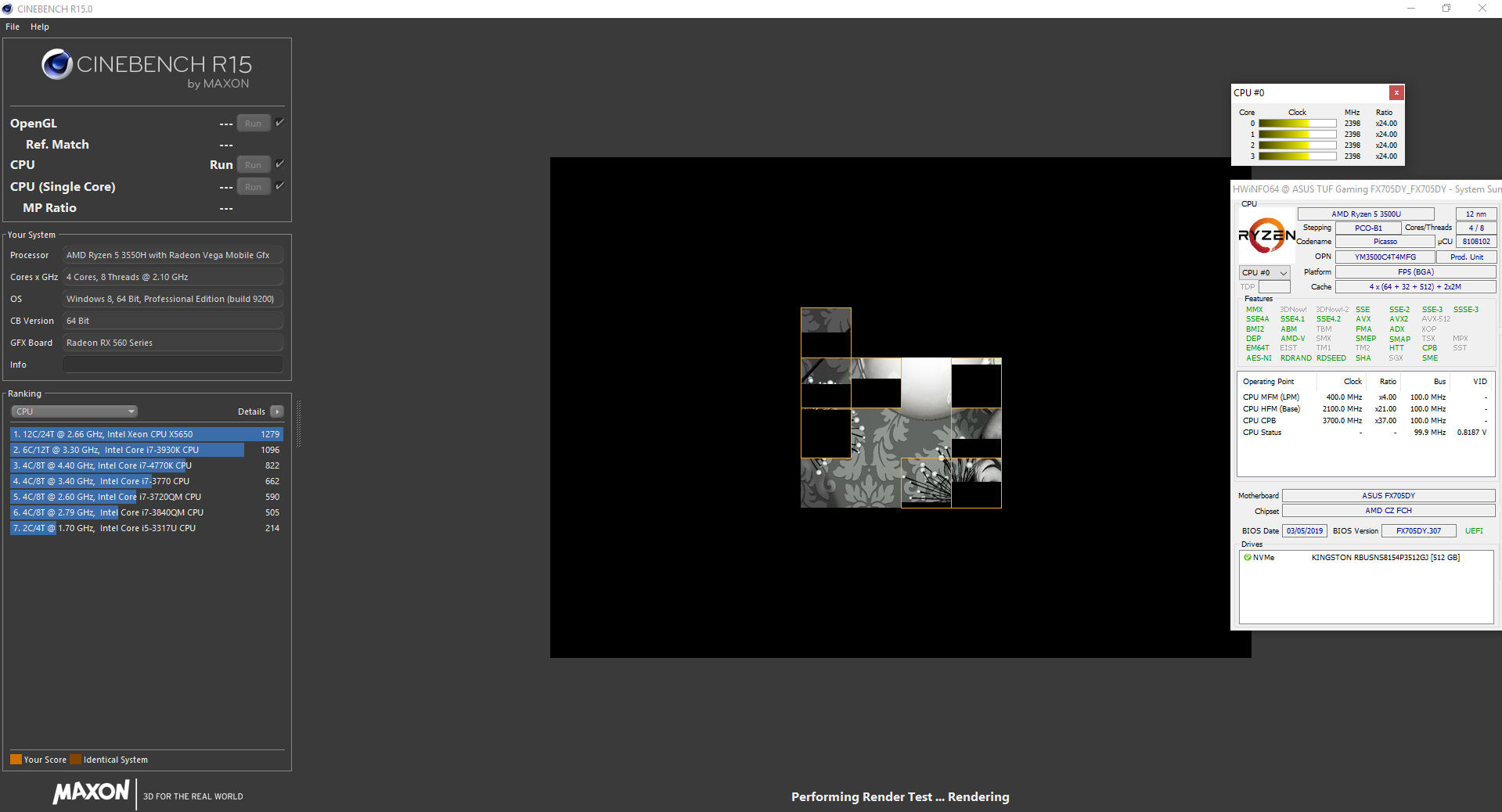This screenshot has height=812, width=1502.
Task: Click the Prod. Unit field
Action: [x=1467, y=257]
